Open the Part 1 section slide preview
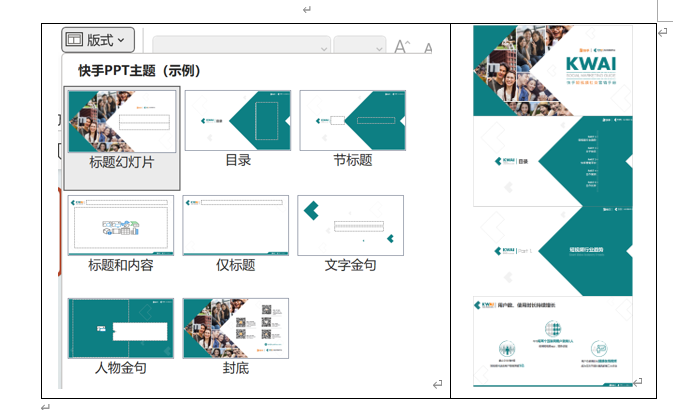This screenshot has width=673, height=410. click(x=553, y=251)
